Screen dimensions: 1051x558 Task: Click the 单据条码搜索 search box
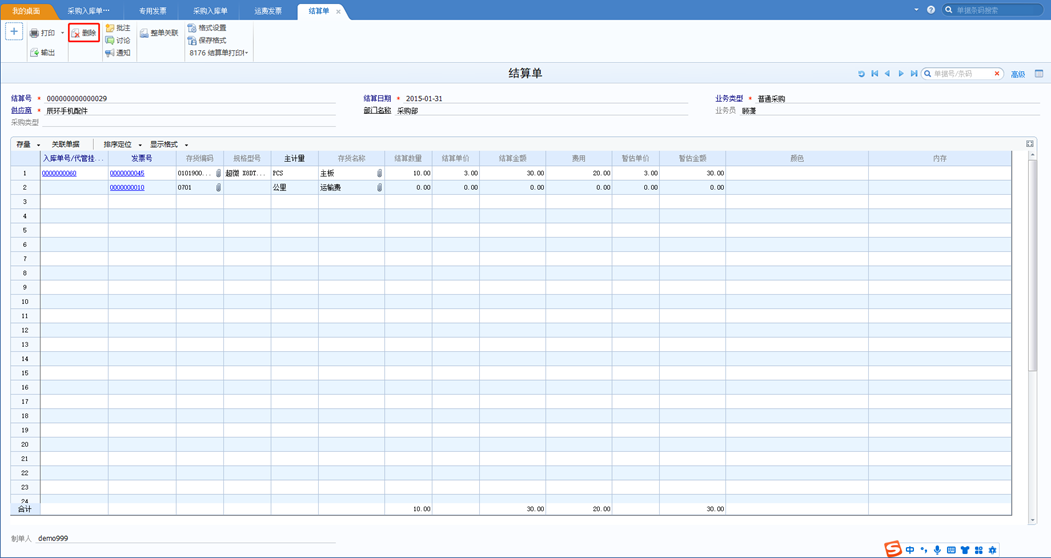coord(993,10)
